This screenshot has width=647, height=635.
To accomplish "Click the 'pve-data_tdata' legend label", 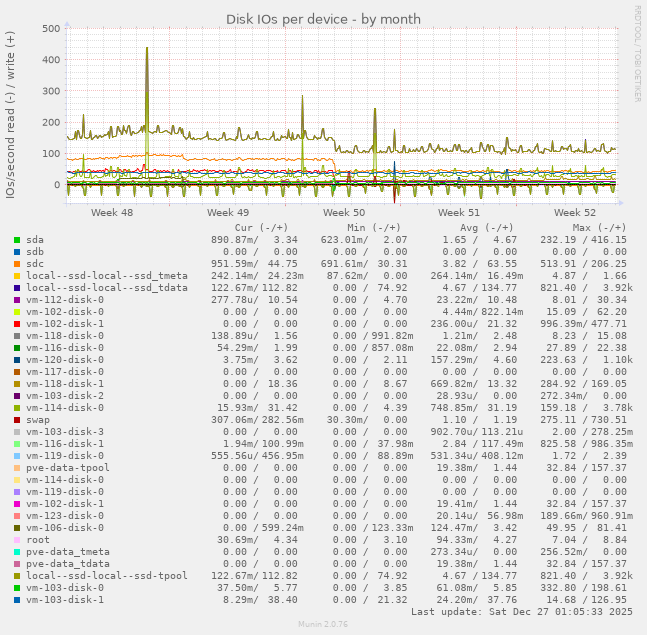I will (68, 564).
